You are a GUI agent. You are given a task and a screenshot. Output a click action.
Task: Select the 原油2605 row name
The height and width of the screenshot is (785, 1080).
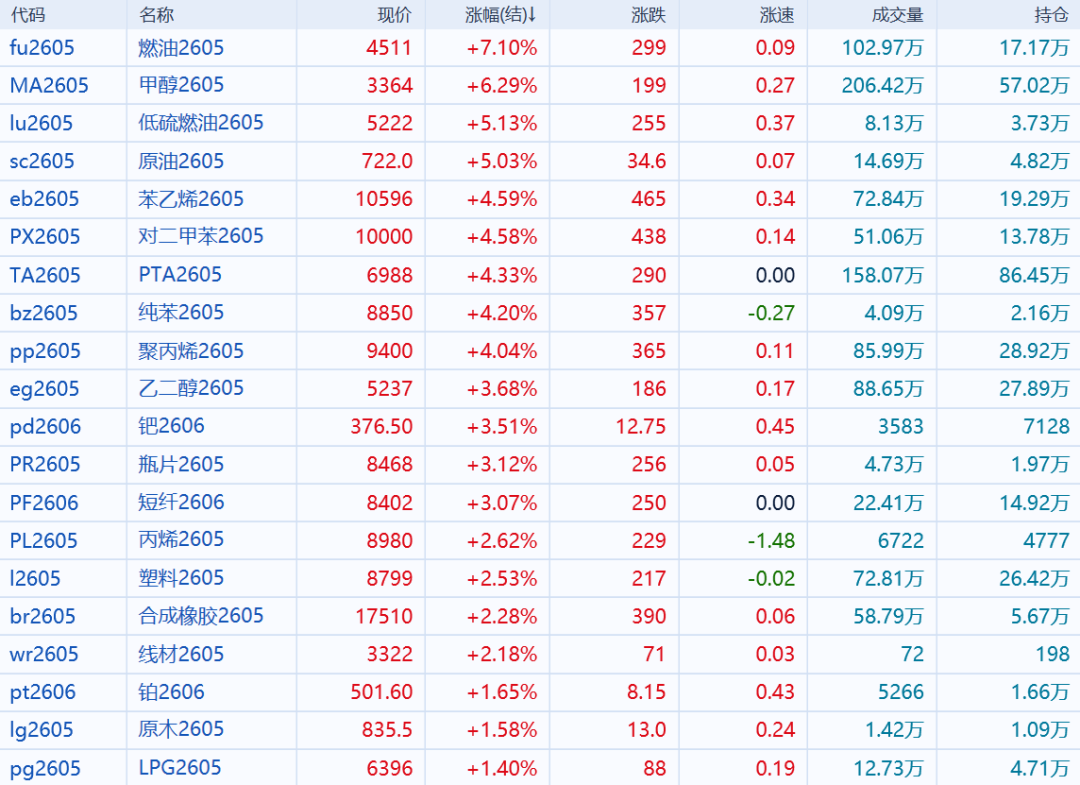click(181, 161)
